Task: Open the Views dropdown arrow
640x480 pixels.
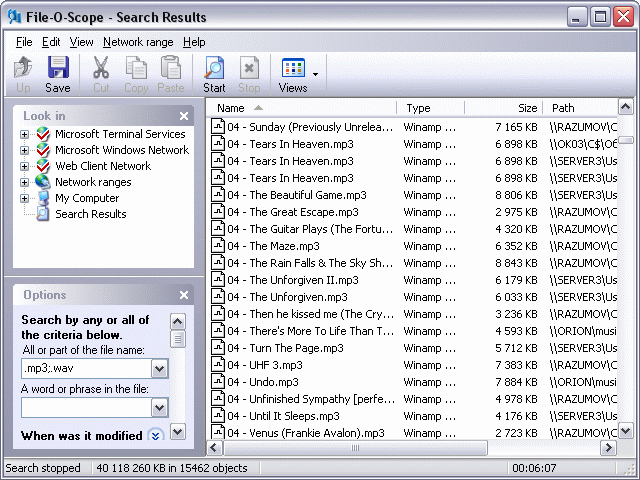Action: tap(316, 74)
